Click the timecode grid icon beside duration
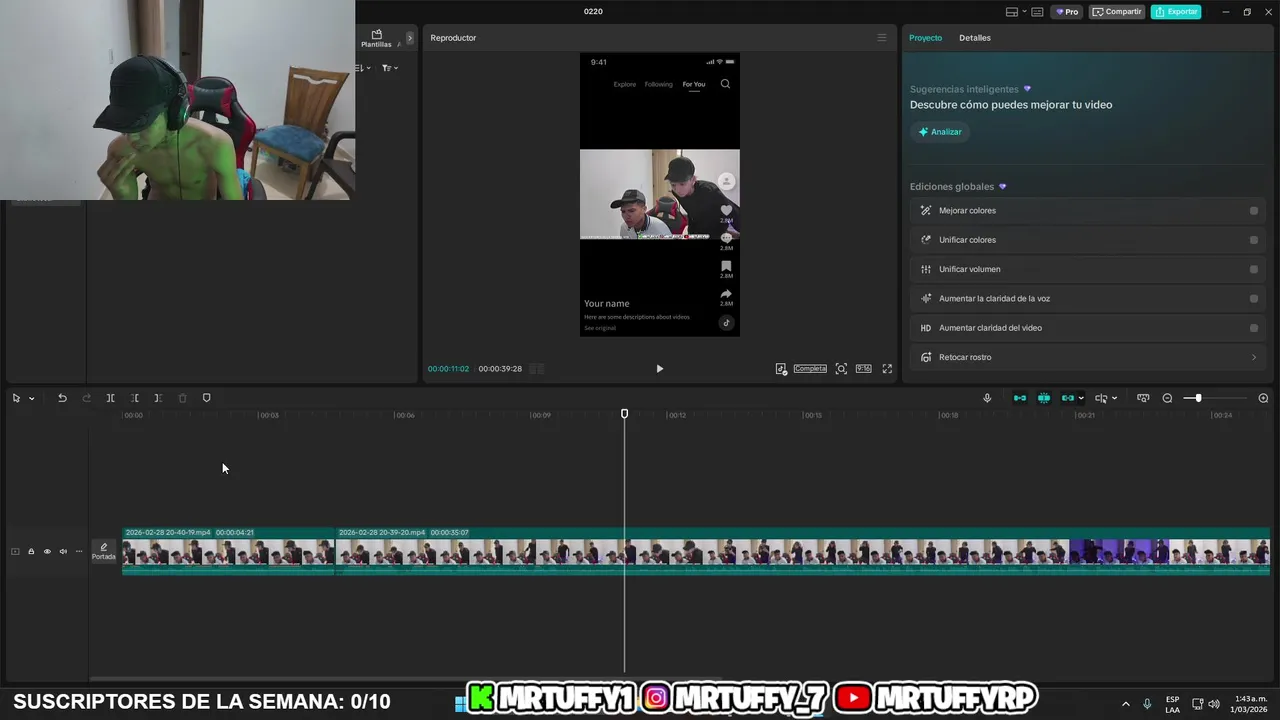The image size is (1280, 720). click(x=536, y=369)
